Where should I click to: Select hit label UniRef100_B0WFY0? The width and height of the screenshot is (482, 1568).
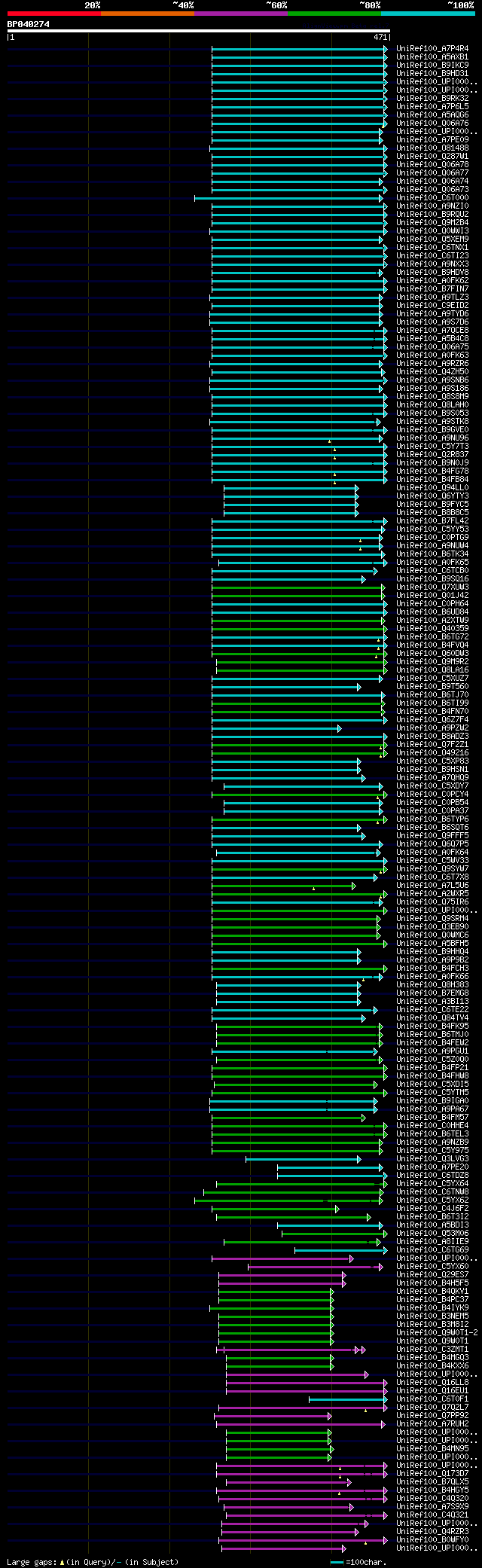pyautogui.click(x=432, y=1539)
